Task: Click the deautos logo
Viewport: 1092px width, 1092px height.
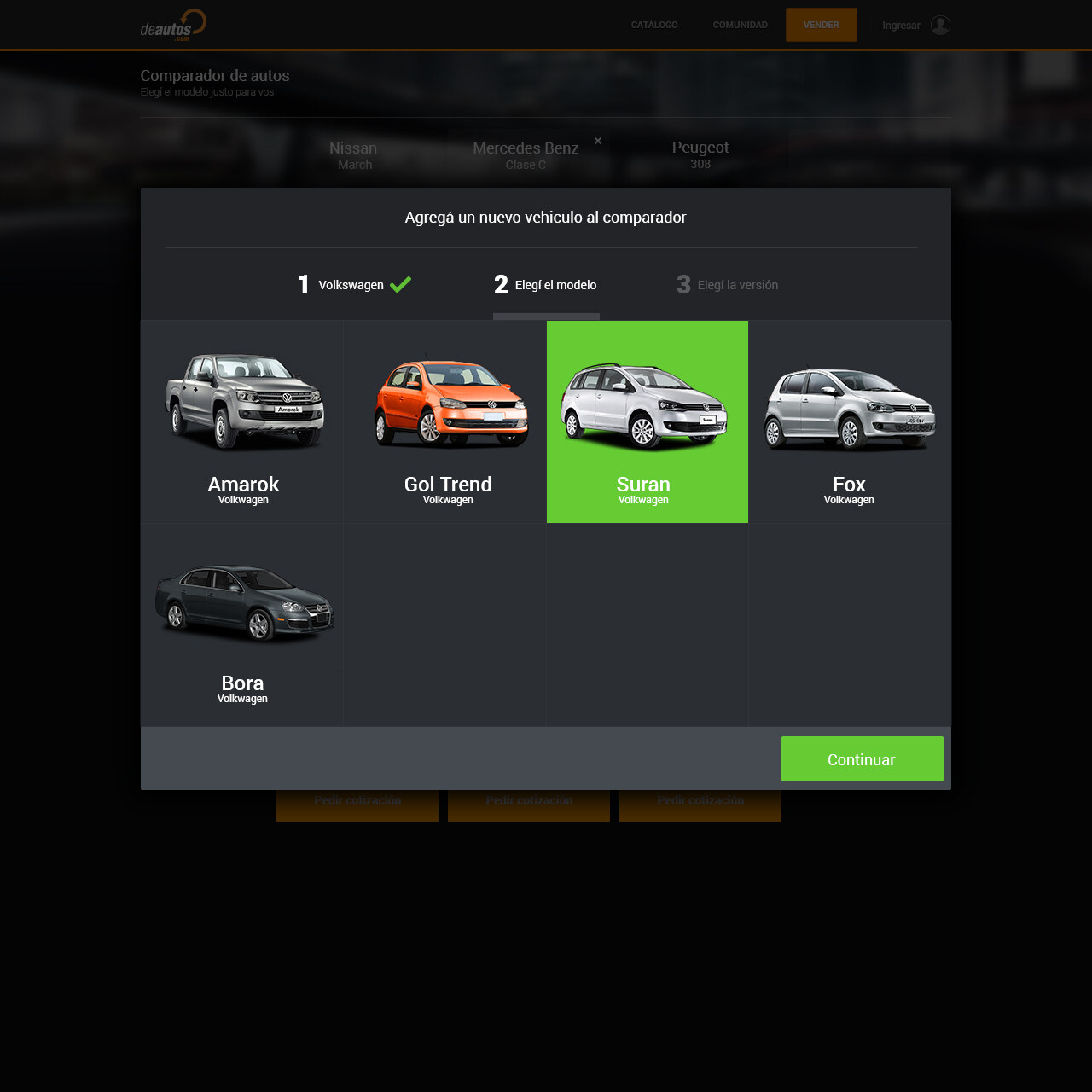Action: (173, 25)
